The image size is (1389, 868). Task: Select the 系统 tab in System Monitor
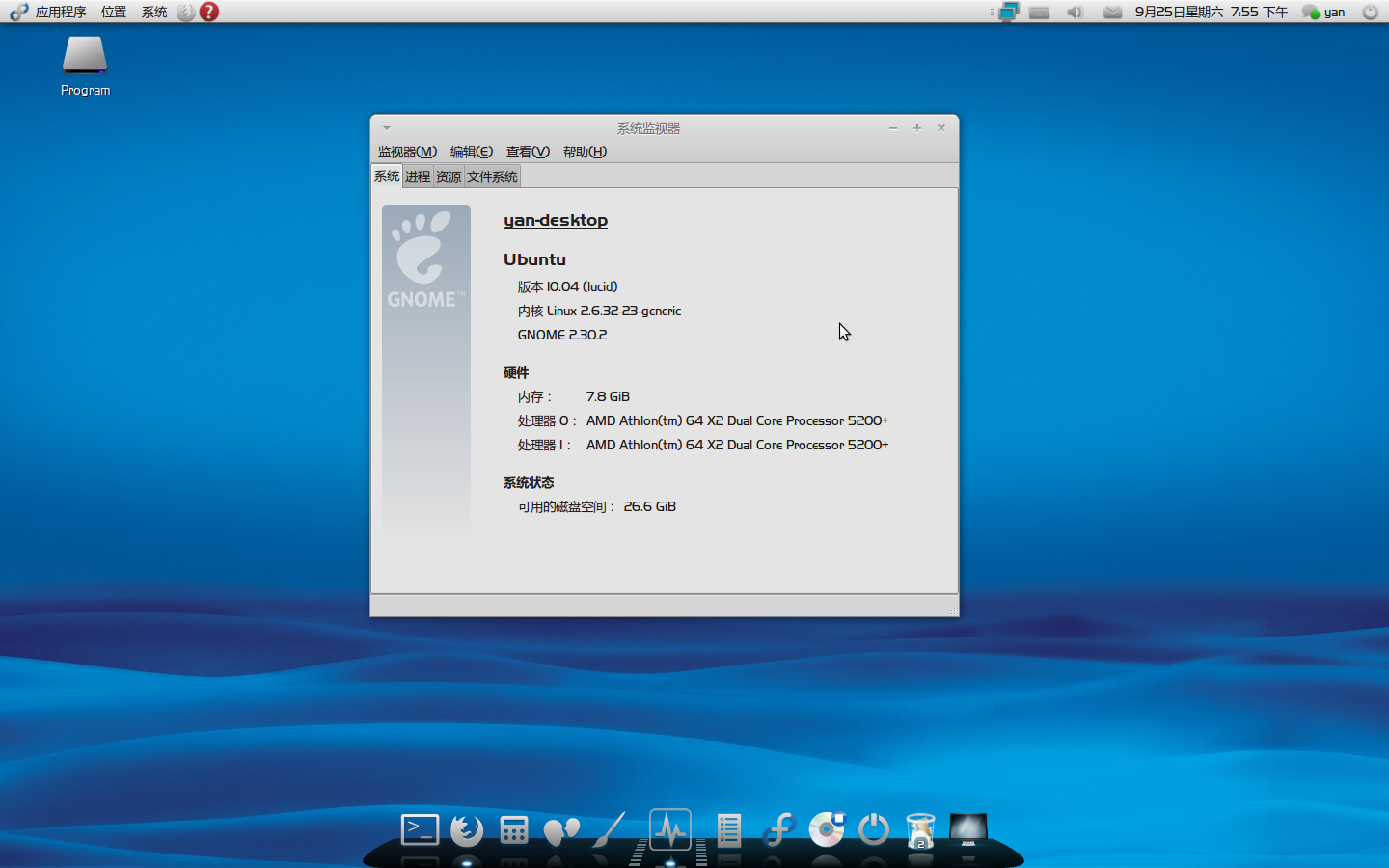click(x=387, y=176)
